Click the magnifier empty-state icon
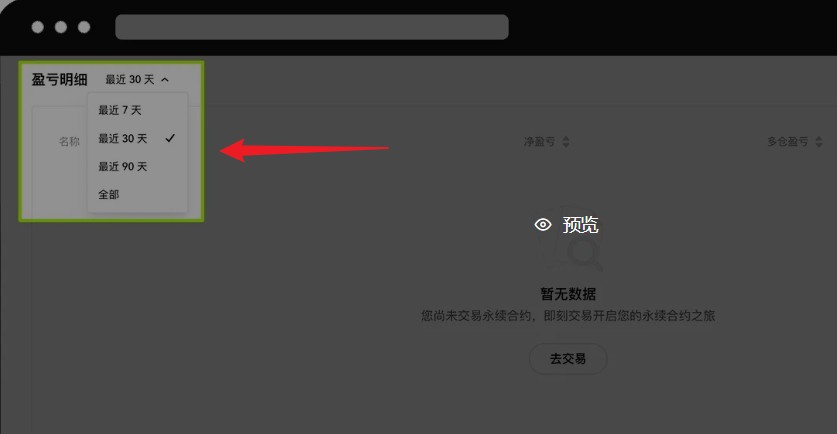Image resolution: width=837 pixels, height=434 pixels. 581,254
